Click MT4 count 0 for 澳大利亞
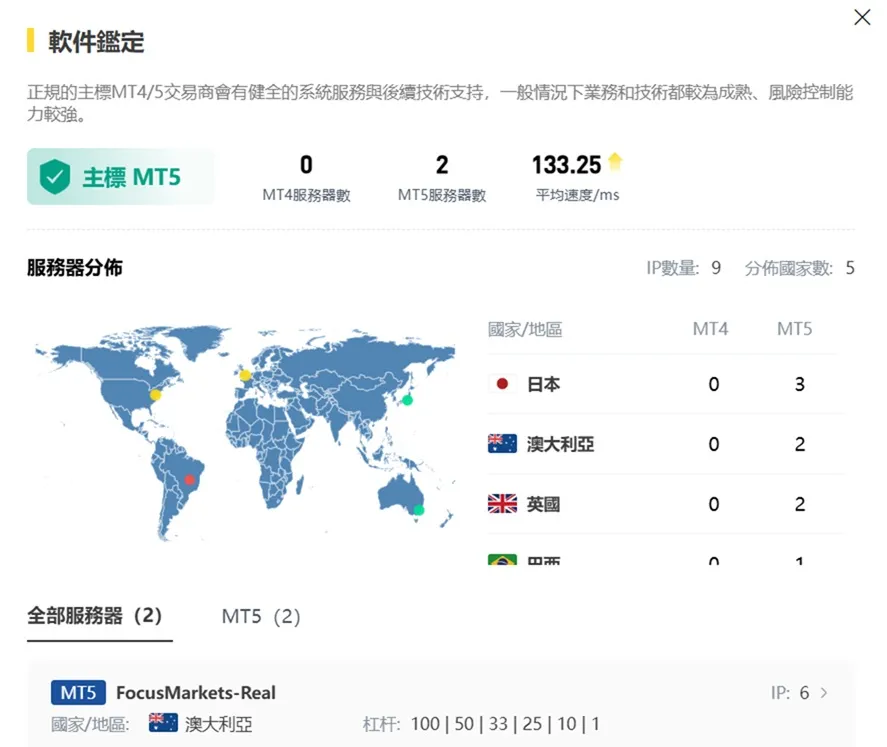The height and width of the screenshot is (747, 887). (714, 444)
